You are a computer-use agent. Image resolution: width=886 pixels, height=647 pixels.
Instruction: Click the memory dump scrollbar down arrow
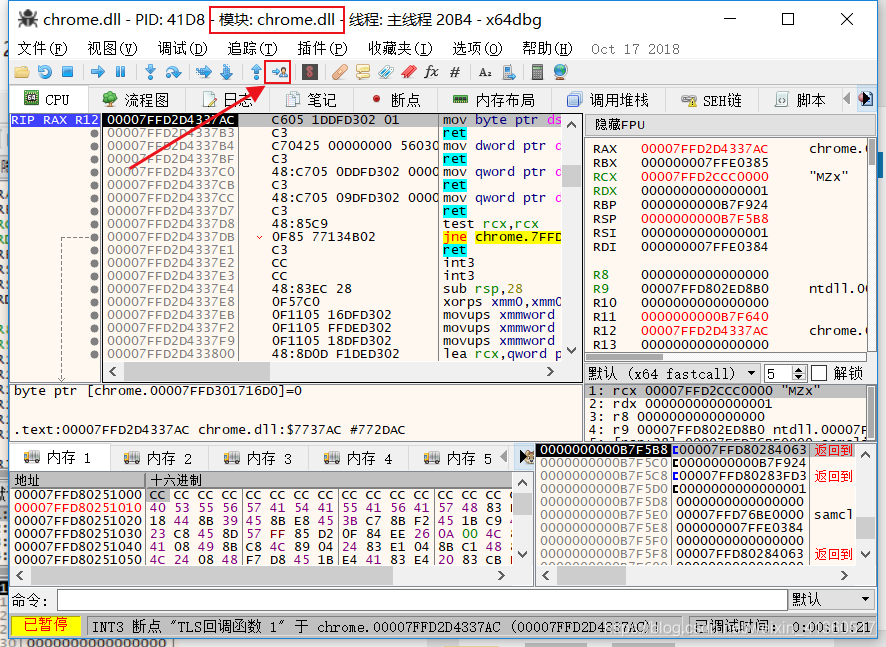pos(523,554)
